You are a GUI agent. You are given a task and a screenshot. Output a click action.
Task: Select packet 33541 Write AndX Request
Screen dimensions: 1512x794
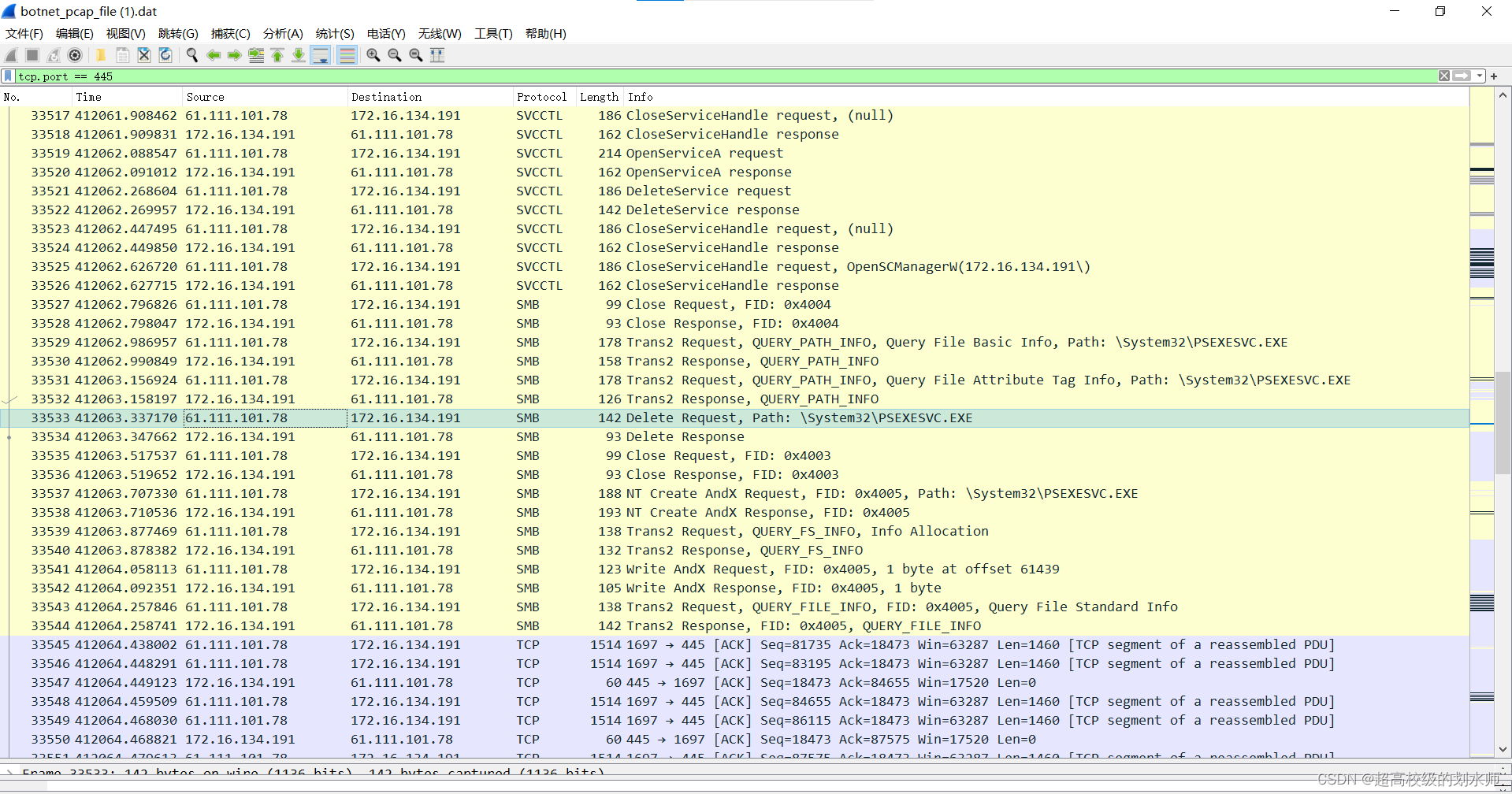click(x=734, y=570)
